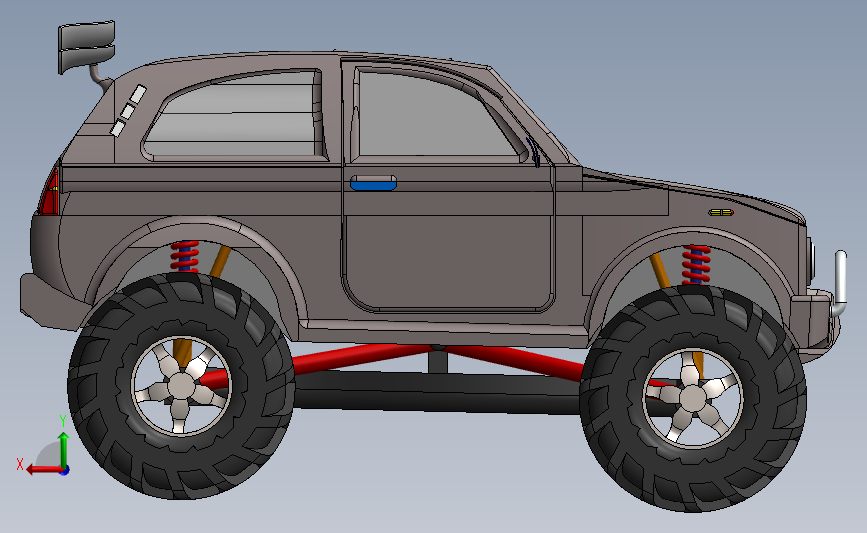Viewport: 867px width, 533px height.
Task: Select the orange shock strut above rear wheel
Action: 220,262
